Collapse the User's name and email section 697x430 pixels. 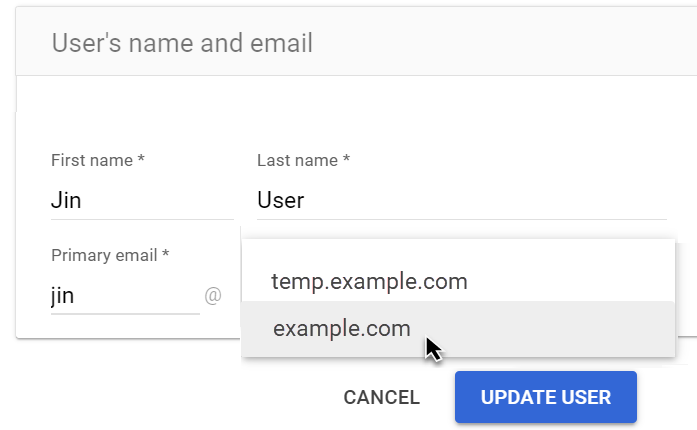click(x=182, y=43)
